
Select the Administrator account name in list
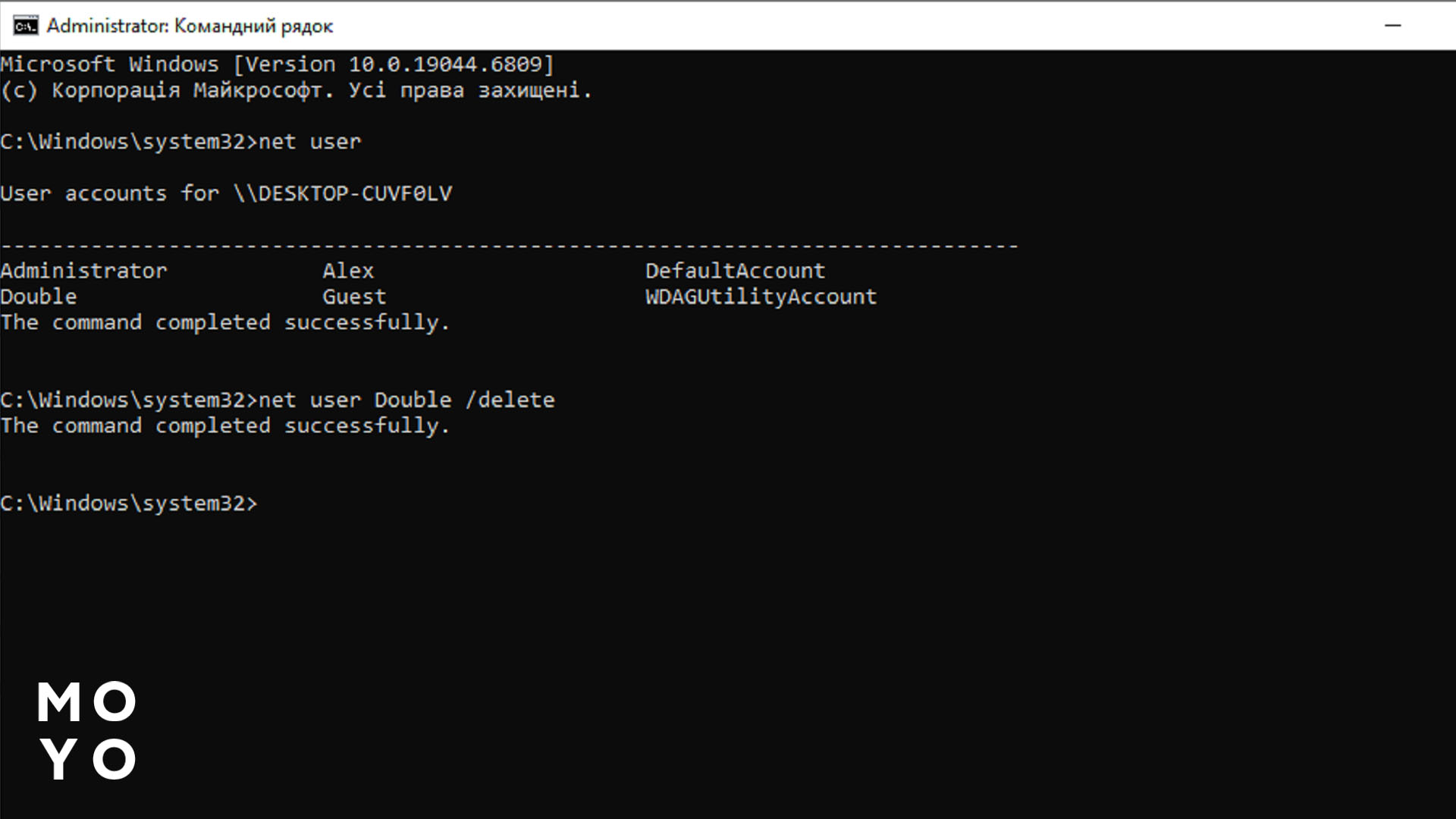point(83,271)
